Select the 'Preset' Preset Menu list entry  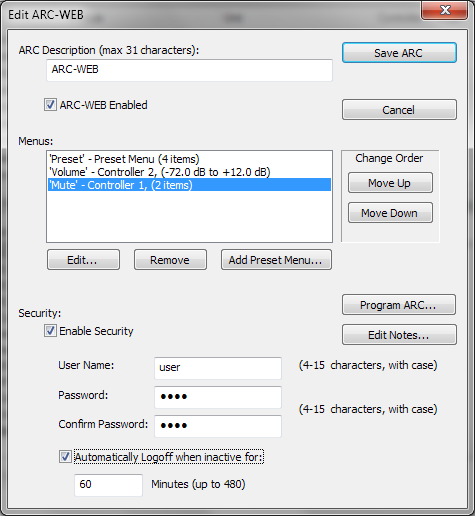[x=189, y=159]
